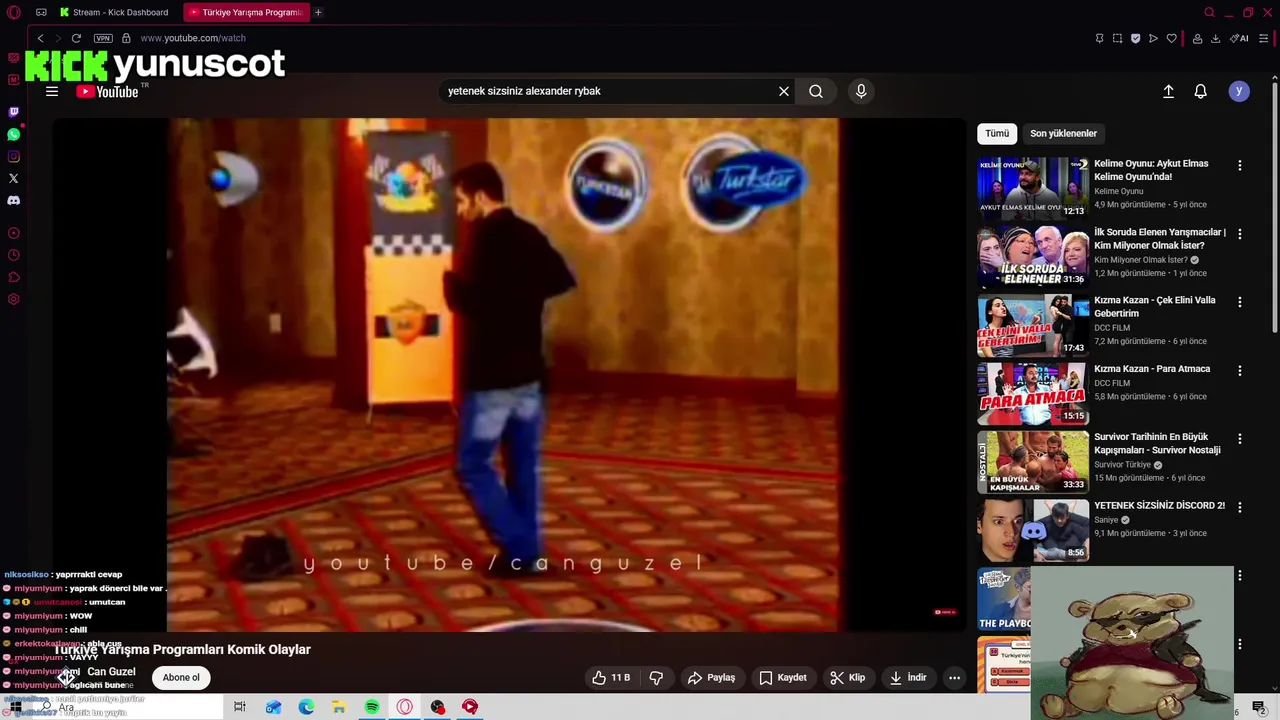Image resolution: width=1280 pixels, height=720 pixels.
Task: Open Microsoft Edge from the taskbar
Action: [x=306, y=707]
